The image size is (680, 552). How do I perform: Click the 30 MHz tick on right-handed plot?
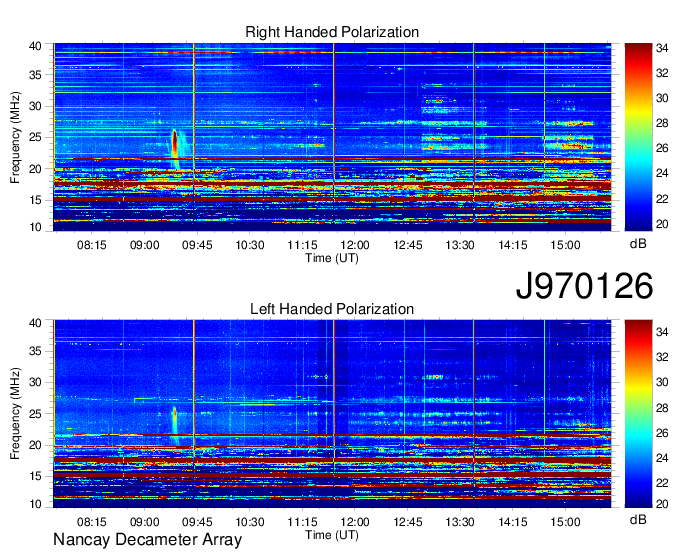(35, 106)
